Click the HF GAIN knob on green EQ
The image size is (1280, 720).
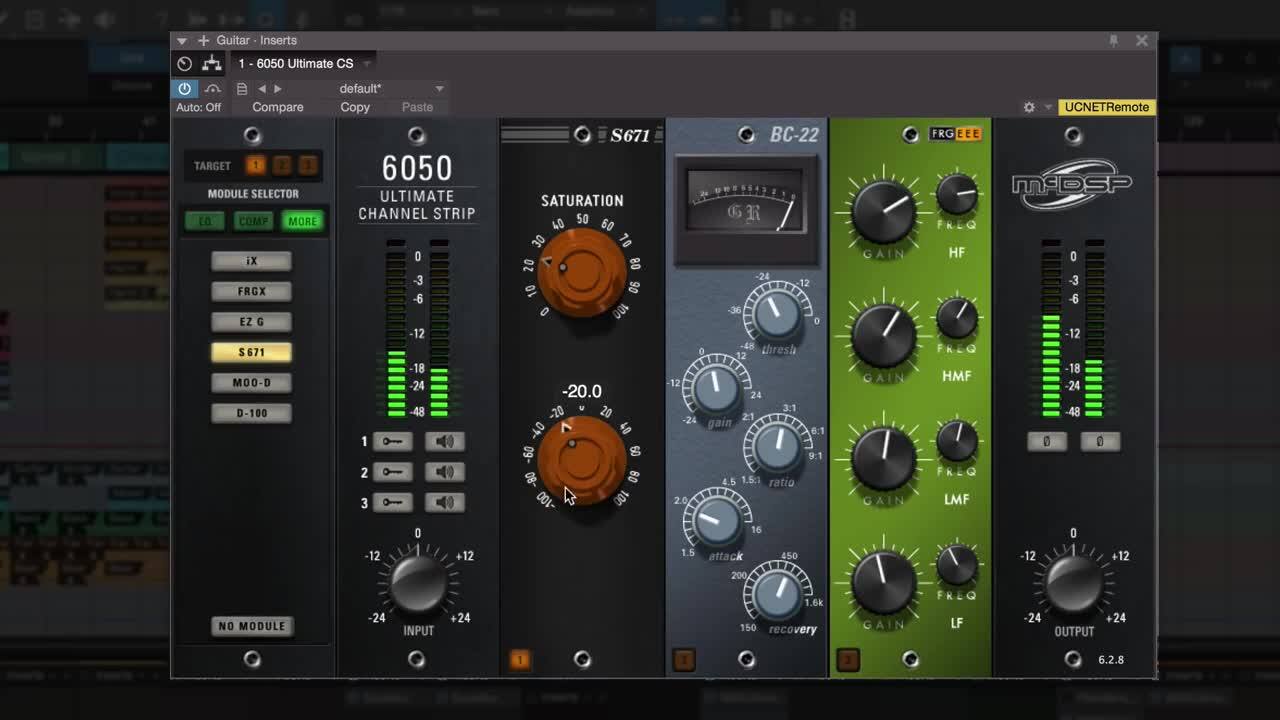tap(884, 213)
